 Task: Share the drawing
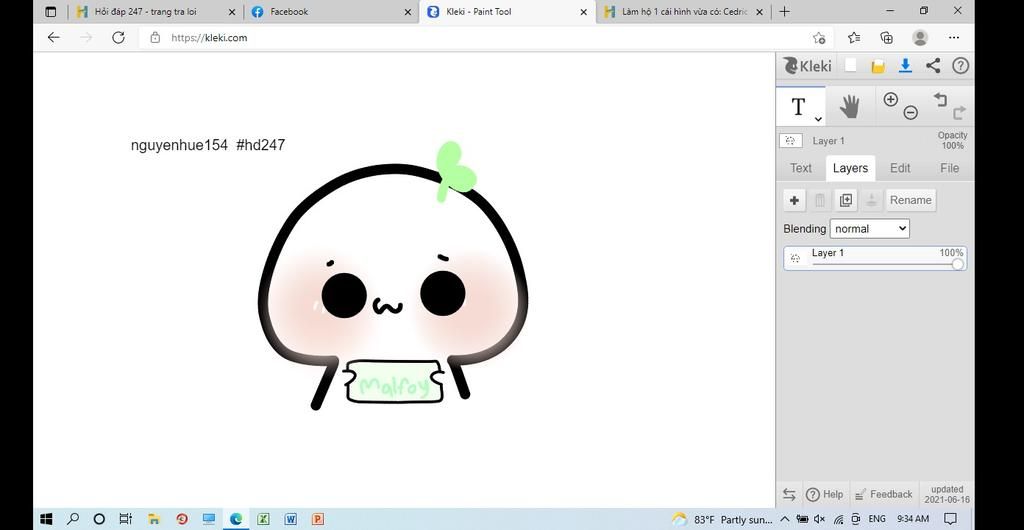click(933, 65)
